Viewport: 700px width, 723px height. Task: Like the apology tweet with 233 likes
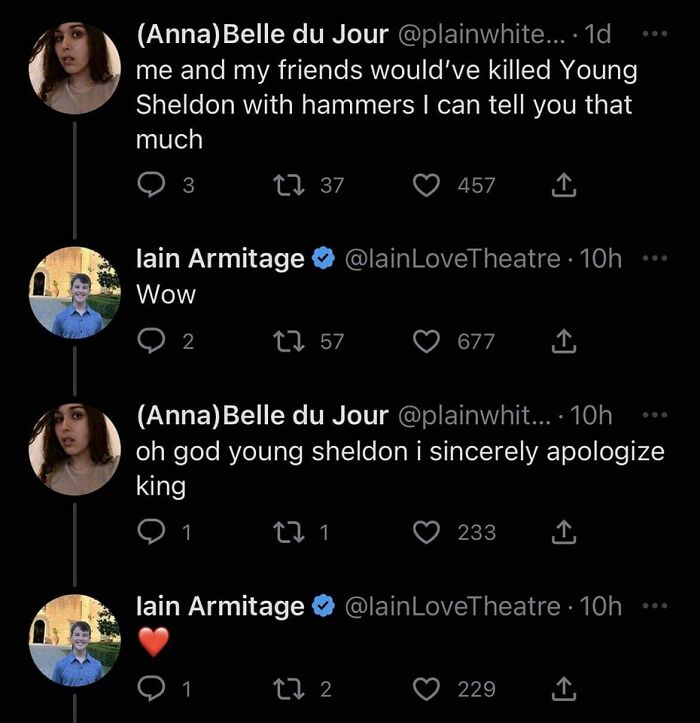(x=429, y=532)
